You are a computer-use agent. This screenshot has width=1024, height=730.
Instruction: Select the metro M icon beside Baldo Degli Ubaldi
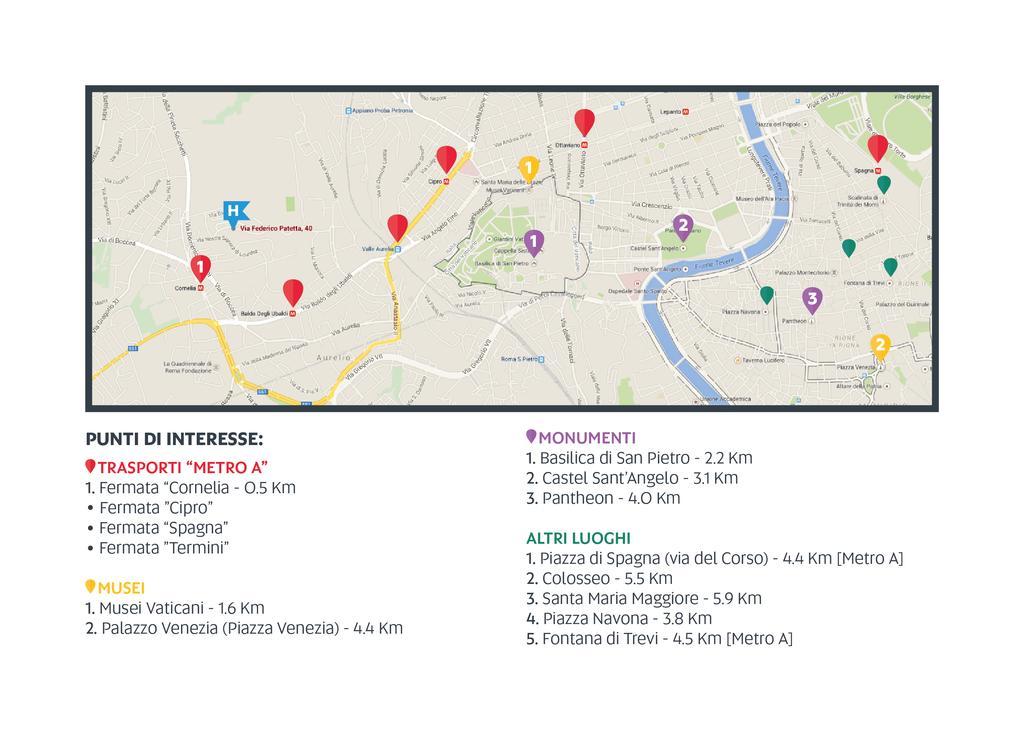click(293, 313)
